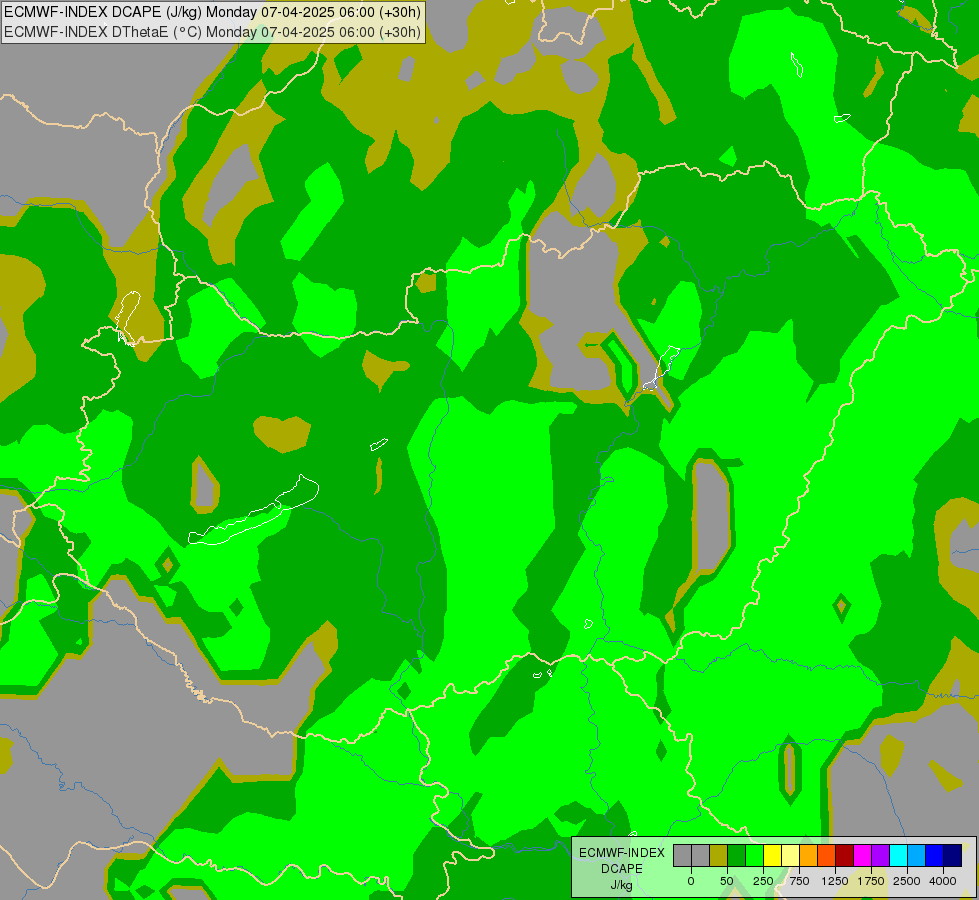The height and width of the screenshot is (900, 979).
Task: Select the cyan legend swatch
Action: pyautogui.click(x=899, y=856)
